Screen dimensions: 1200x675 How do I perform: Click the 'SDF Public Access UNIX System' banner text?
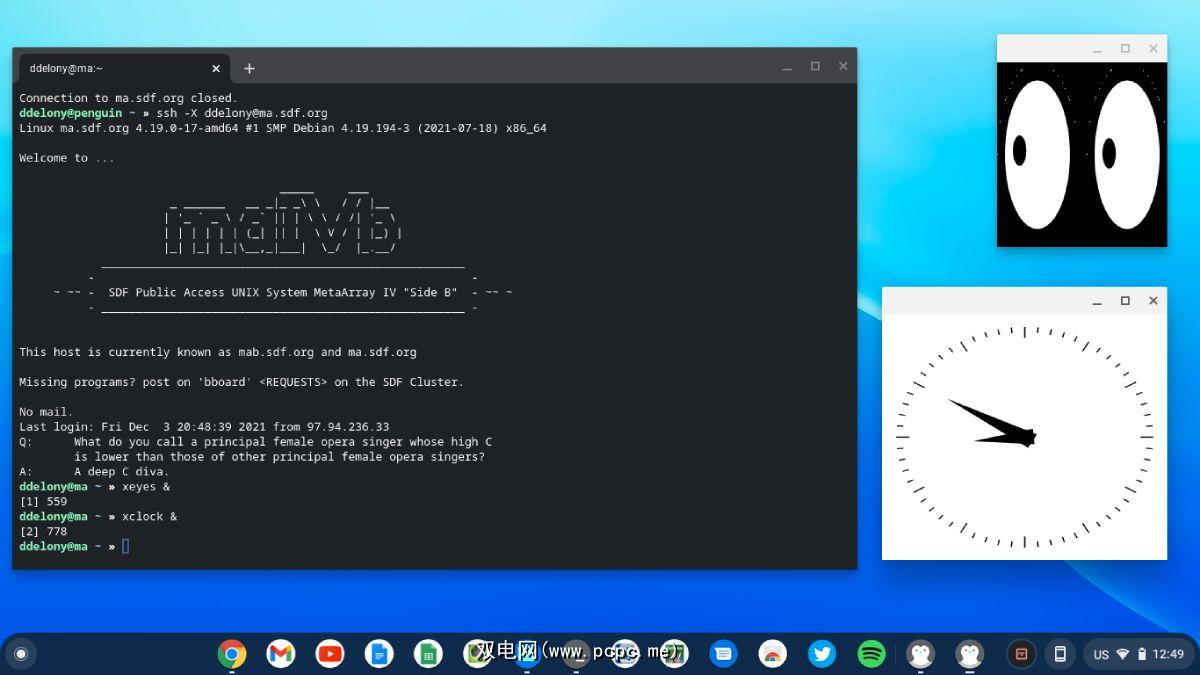(283, 293)
